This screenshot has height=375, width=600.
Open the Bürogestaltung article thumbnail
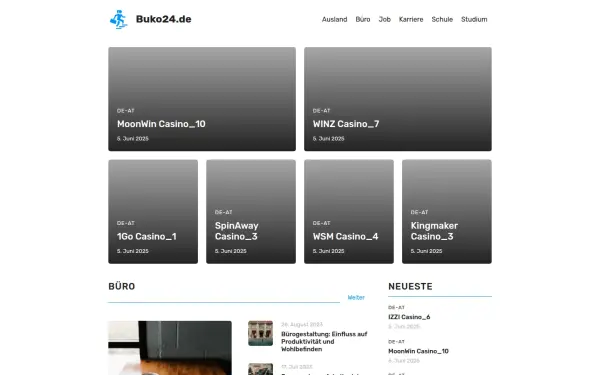click(261, 333)
